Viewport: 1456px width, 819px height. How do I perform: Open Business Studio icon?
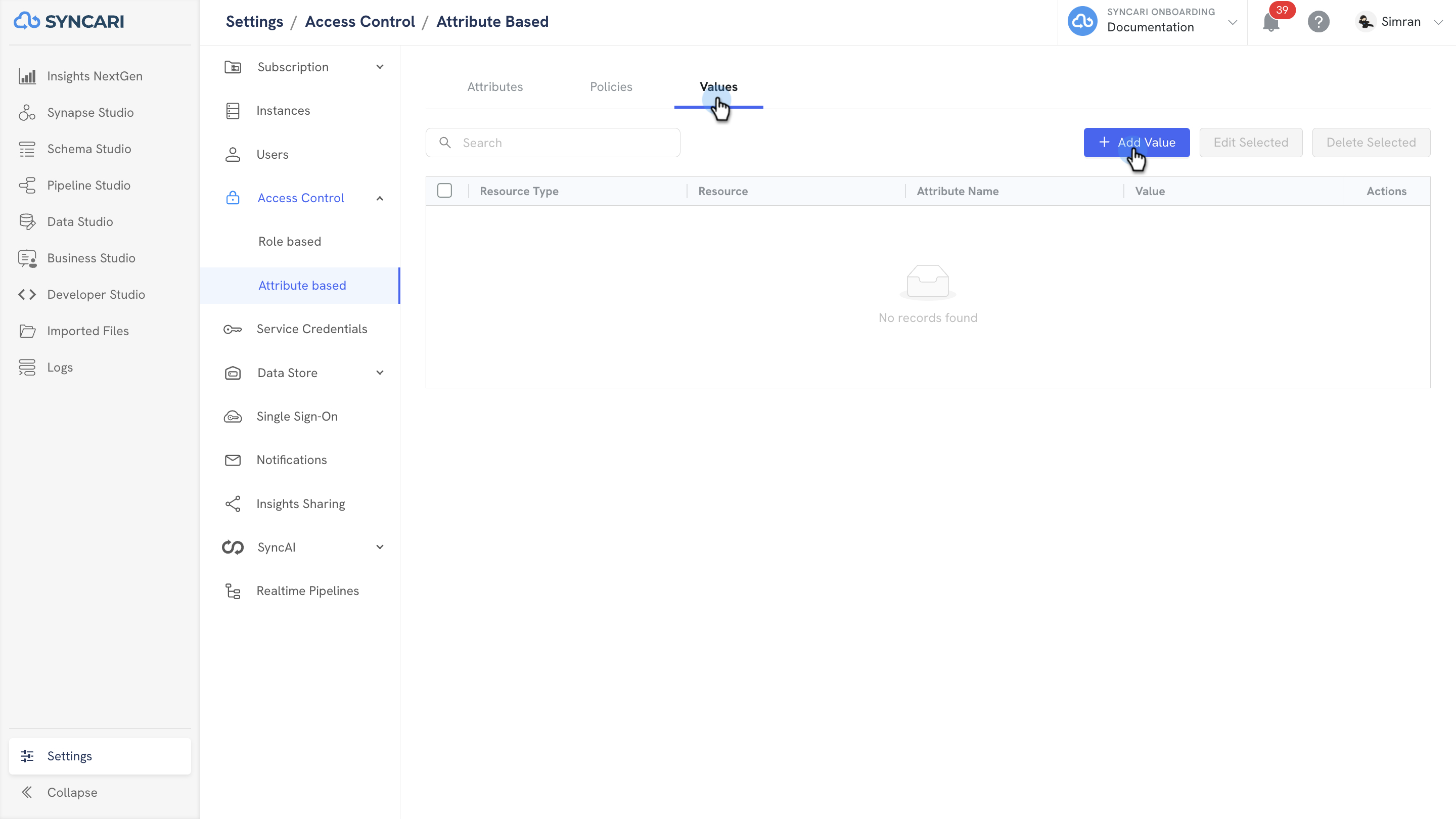(x=27, y=258)
